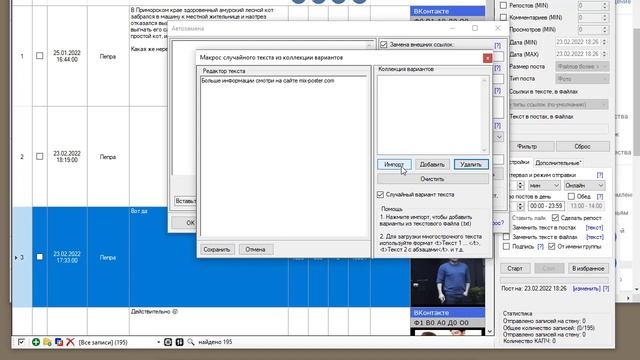Click the Сброс button

coord(582,146)
